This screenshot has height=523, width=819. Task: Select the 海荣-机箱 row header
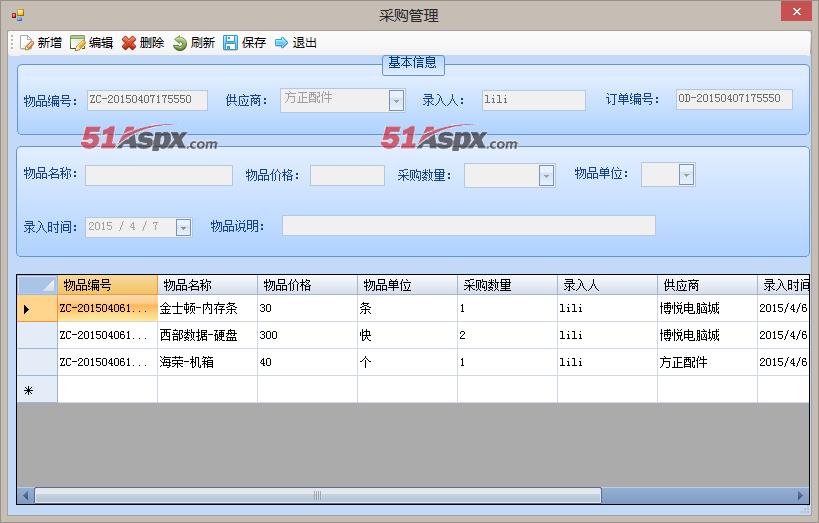37,362
